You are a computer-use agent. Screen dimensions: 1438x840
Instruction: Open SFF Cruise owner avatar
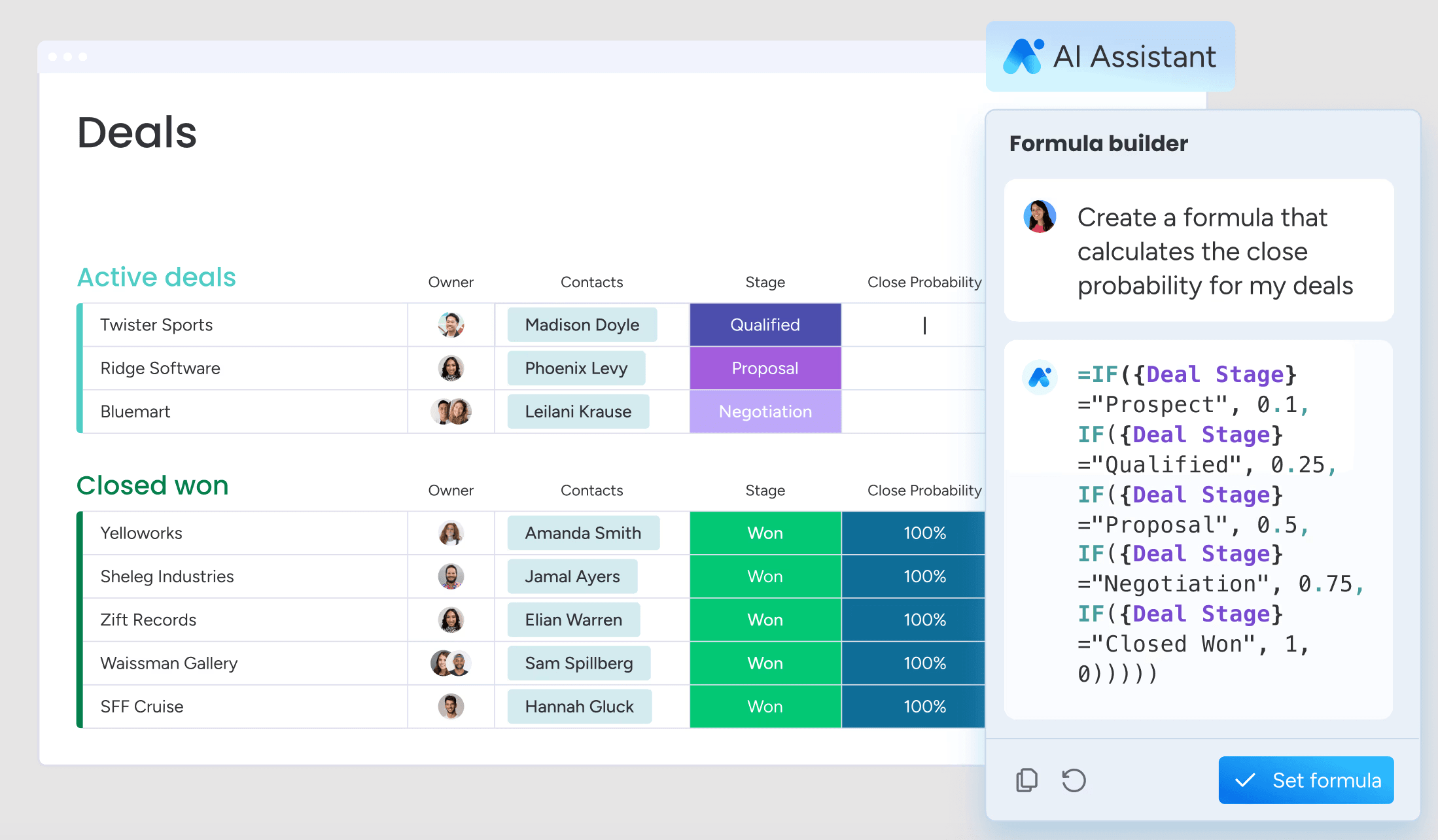click(x=451, y=707)
